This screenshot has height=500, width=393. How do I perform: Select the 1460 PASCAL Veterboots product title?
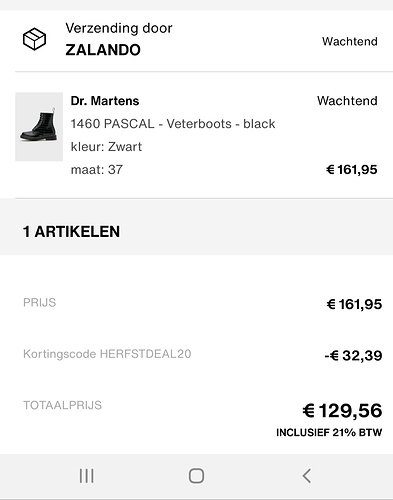coord(173,124)
